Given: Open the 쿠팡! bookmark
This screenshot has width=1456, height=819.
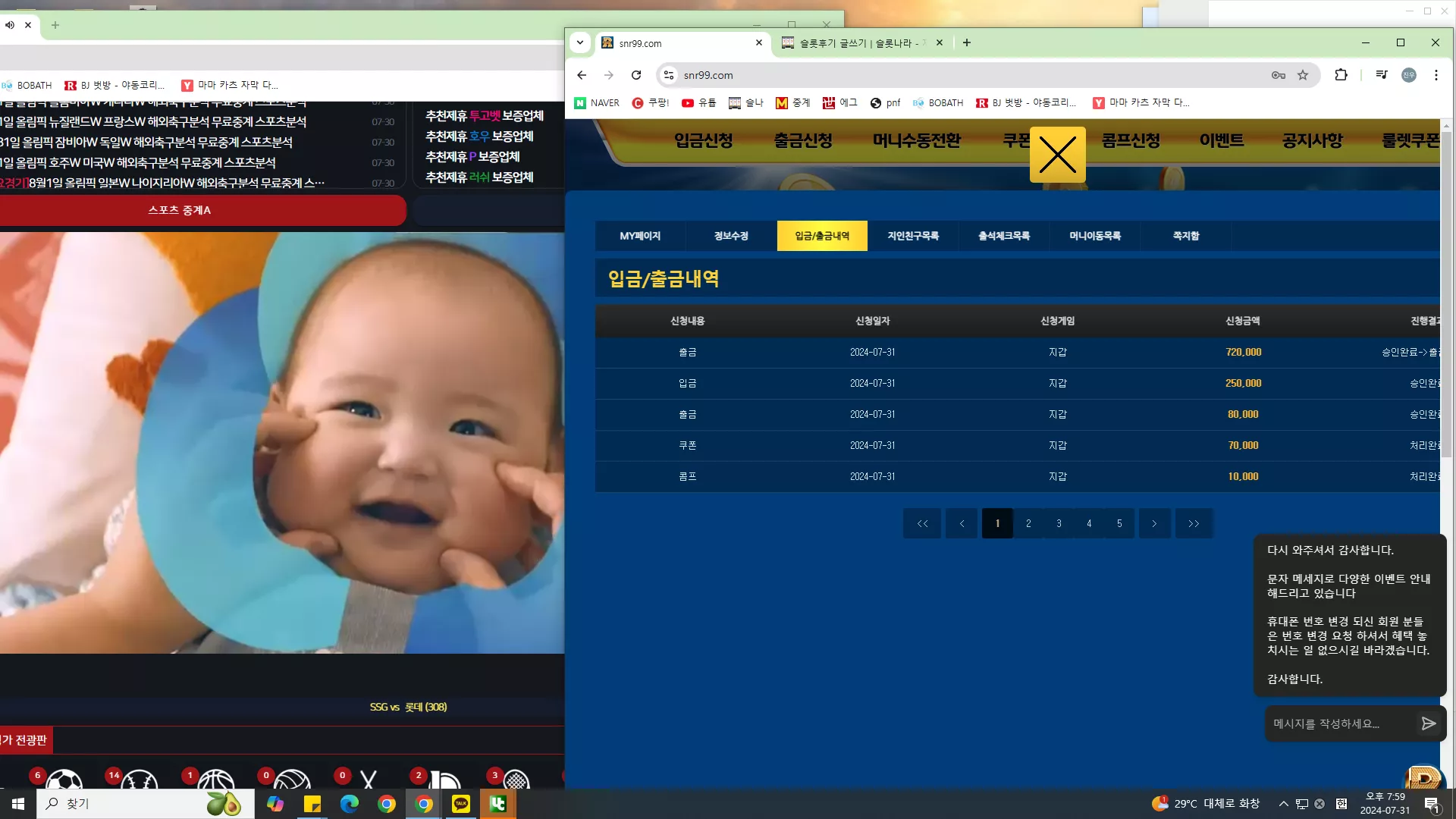Looking at the screenshot, I should coord(651,103).
